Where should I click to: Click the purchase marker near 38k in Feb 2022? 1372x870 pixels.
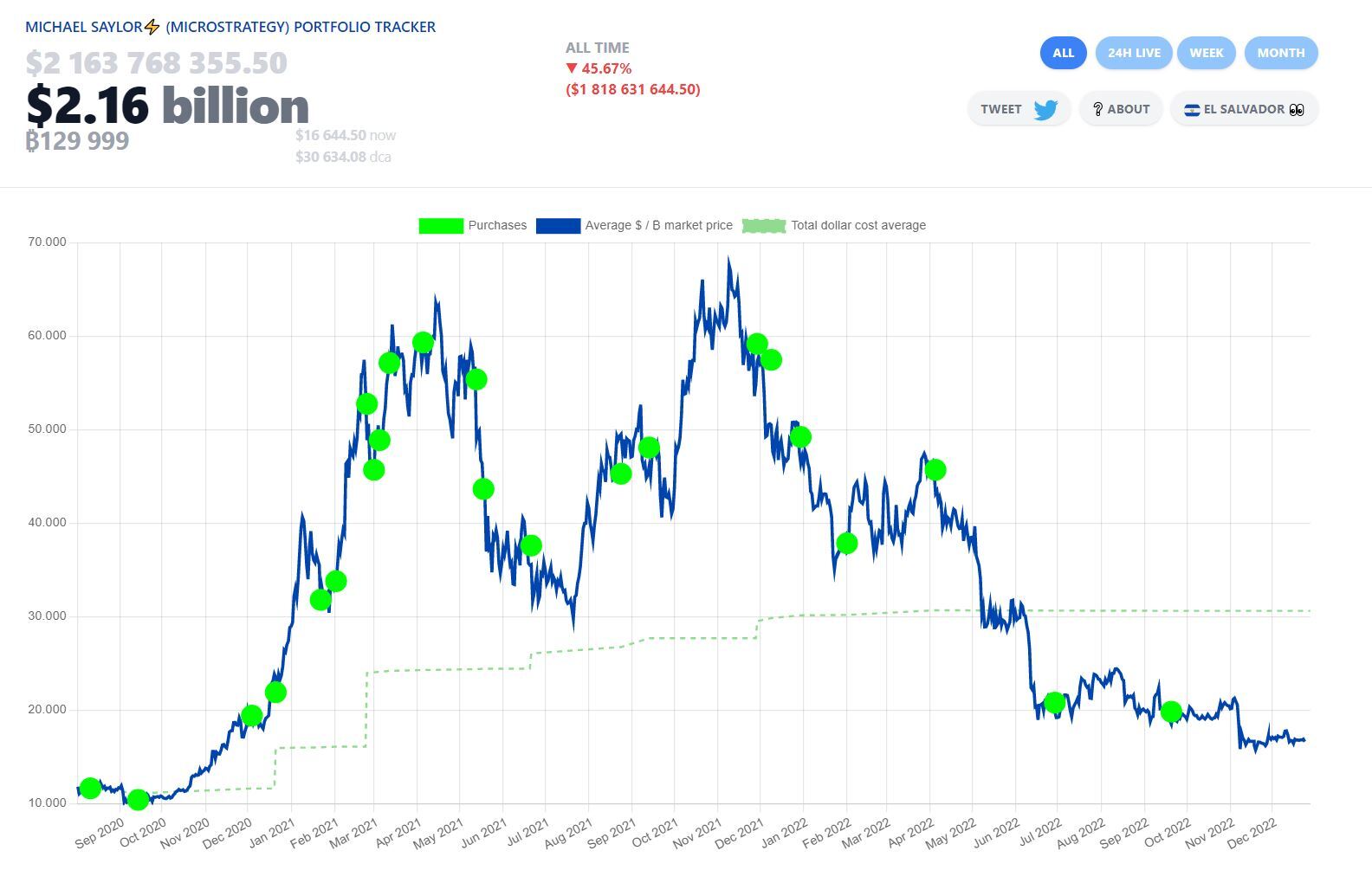pos(847,543)
